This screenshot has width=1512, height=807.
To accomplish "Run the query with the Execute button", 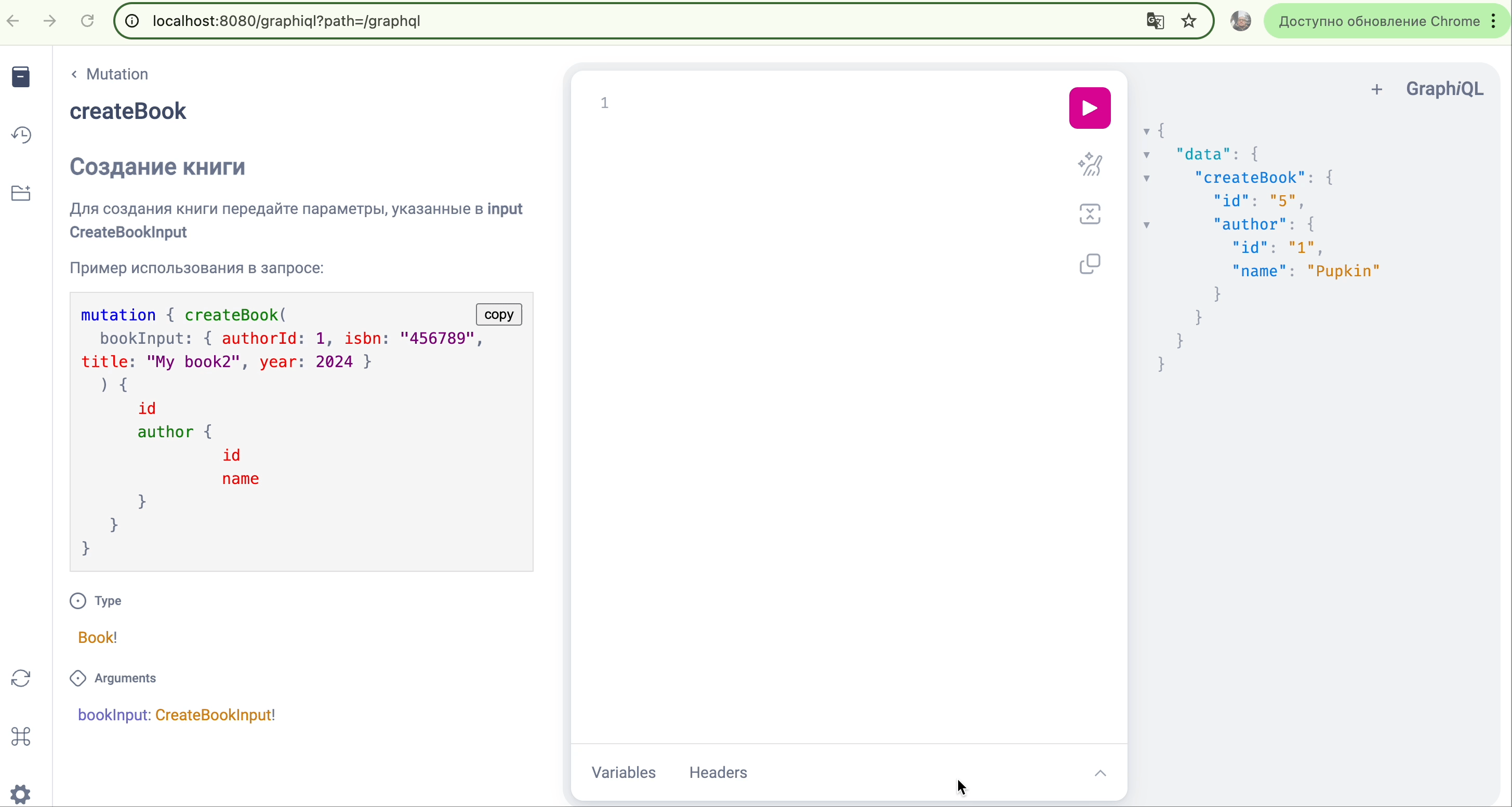I will [1090, 108].
